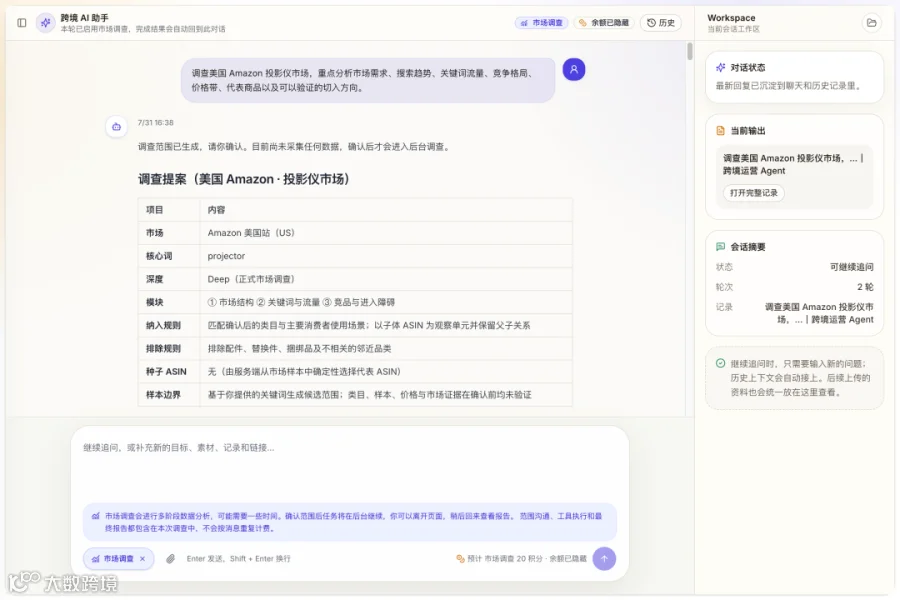Click the 对话状态 sparkle icon
Screen dimensions: 900x600
tap(720, 68)
